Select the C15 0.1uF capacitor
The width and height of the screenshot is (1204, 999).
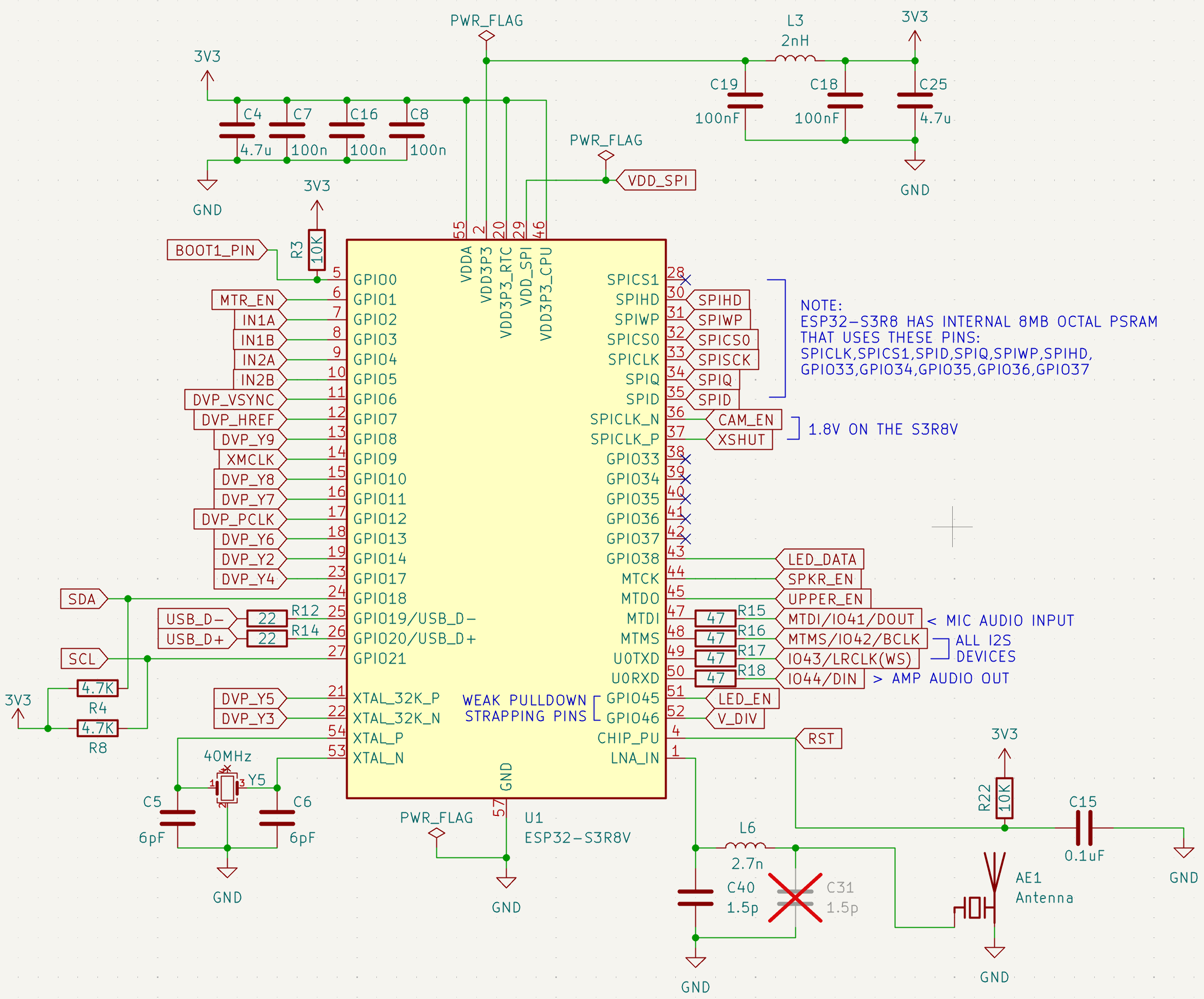point(1083,828)
